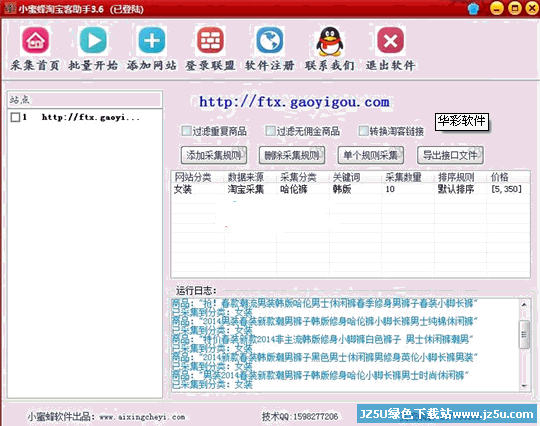Image resolution: width=540 pixels, height=426 pixels.
Task: Click the 退出软件 red X icon
Action: pyautogui.click(x=390, y=41)
